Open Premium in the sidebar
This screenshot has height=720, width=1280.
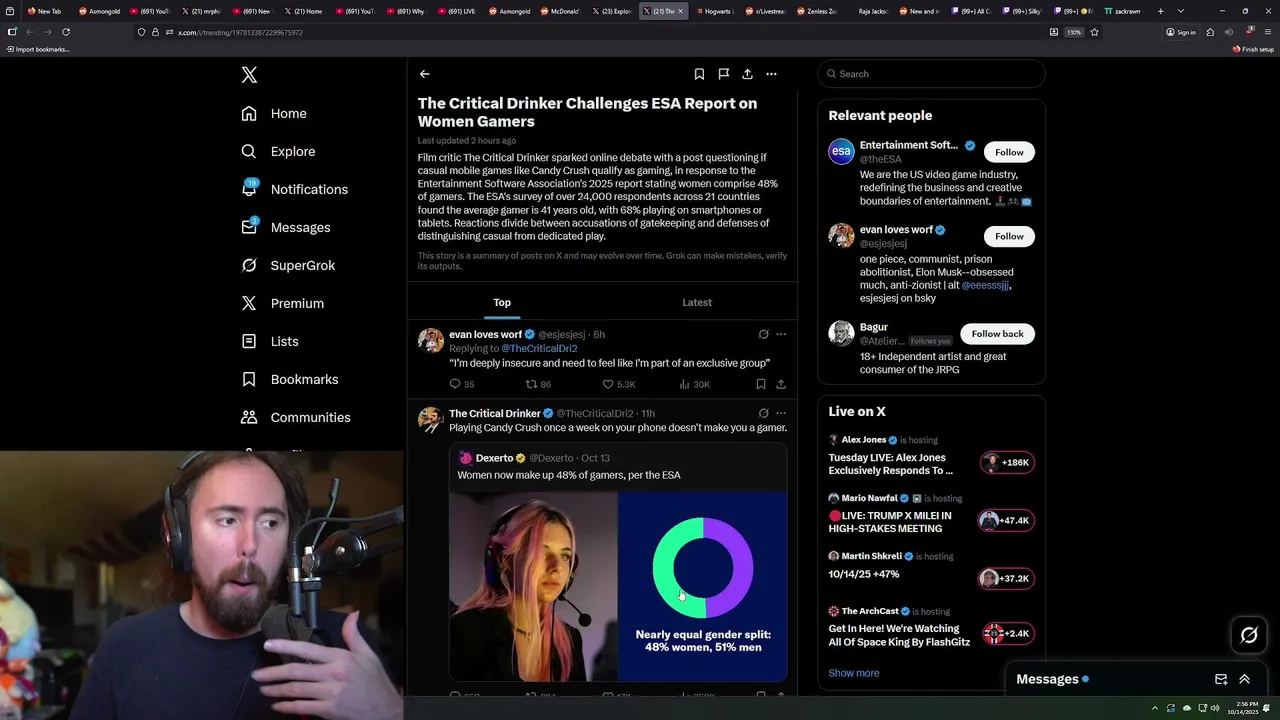(282, 303)
